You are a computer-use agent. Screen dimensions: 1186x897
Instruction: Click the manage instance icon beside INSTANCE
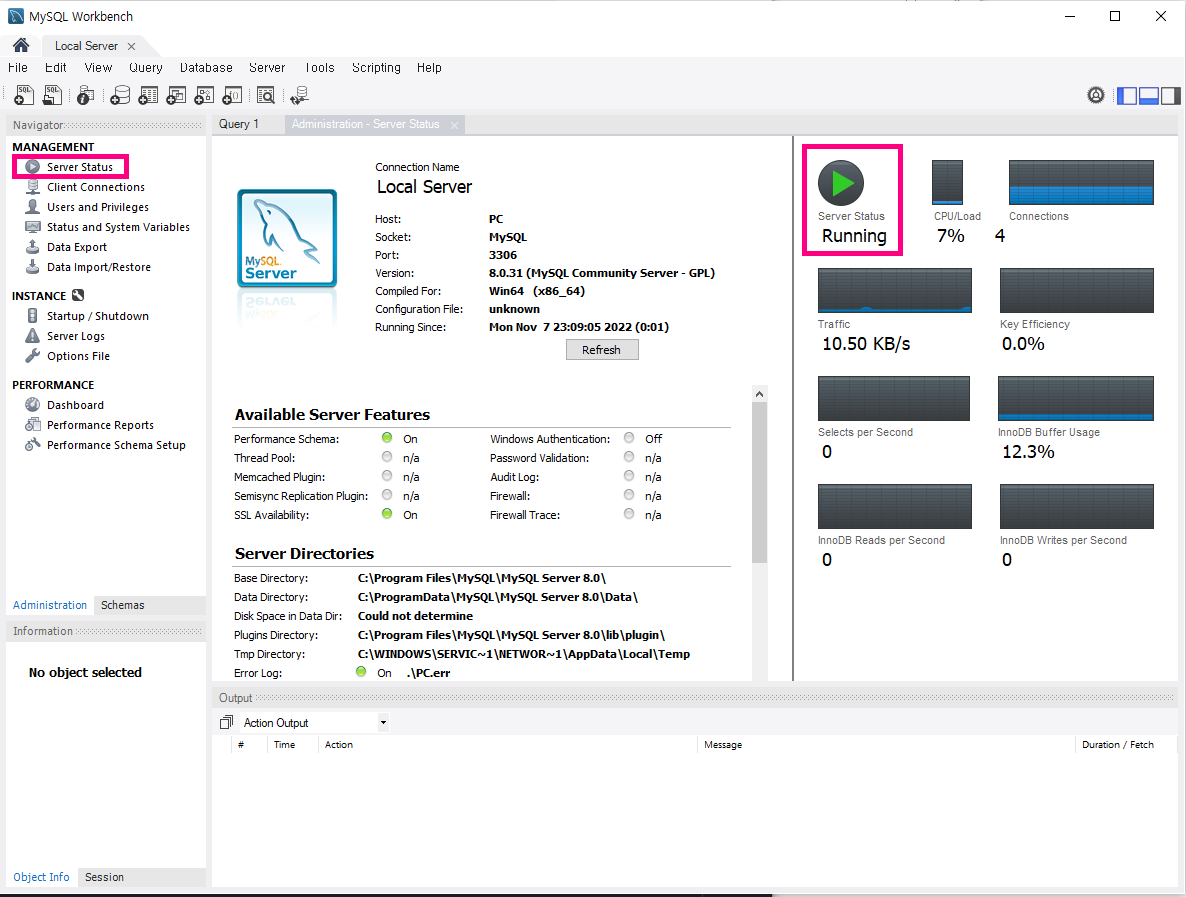[x=78, y=296]
